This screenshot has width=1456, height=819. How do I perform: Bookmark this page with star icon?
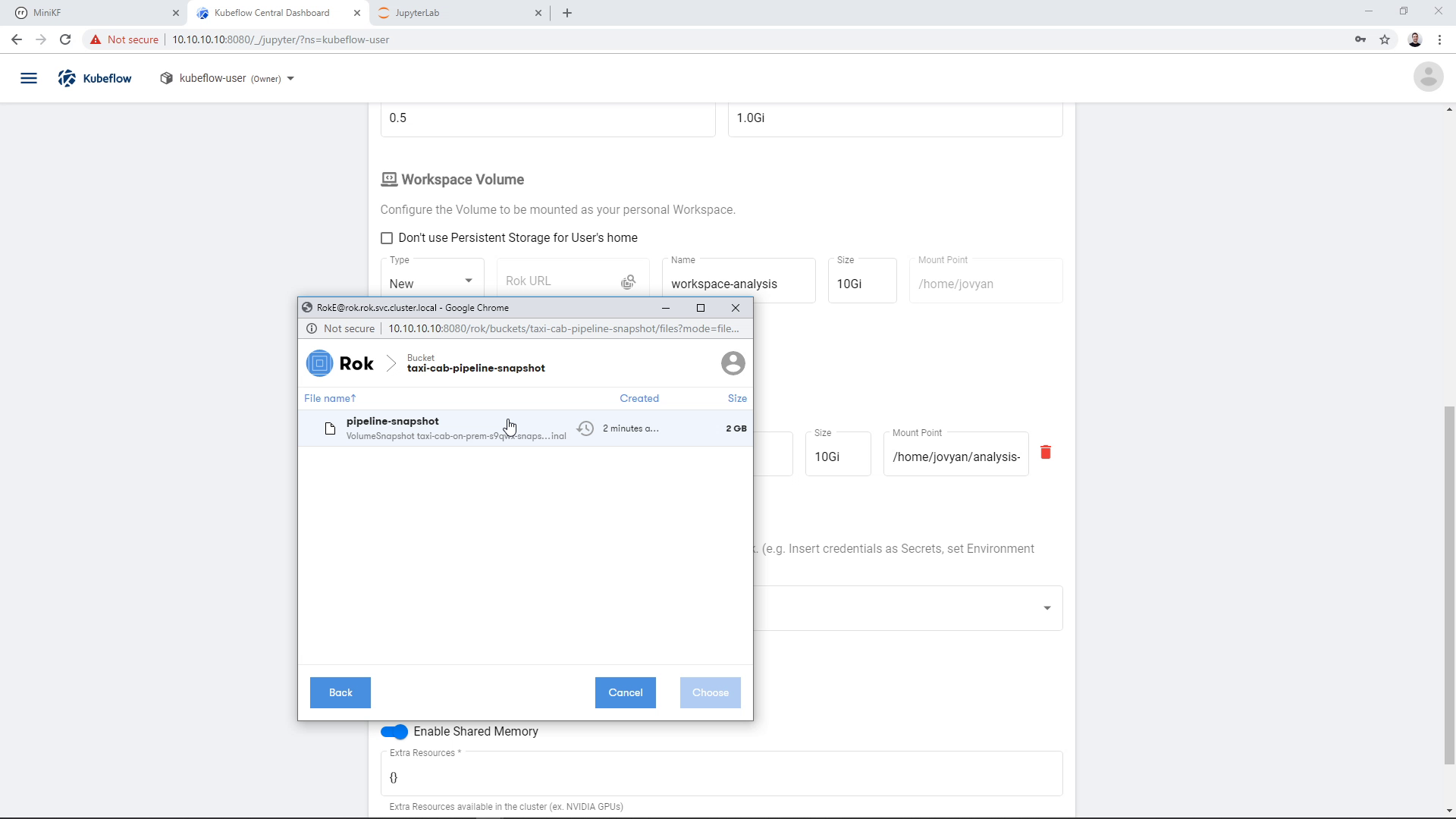pos(1385,39)
